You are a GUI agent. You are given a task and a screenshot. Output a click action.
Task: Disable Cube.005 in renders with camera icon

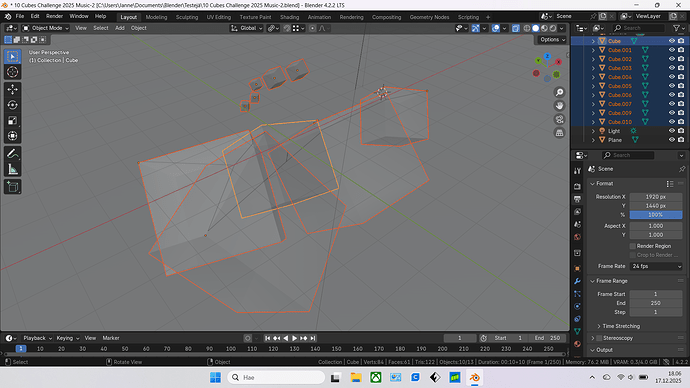(x=681, y=86)
